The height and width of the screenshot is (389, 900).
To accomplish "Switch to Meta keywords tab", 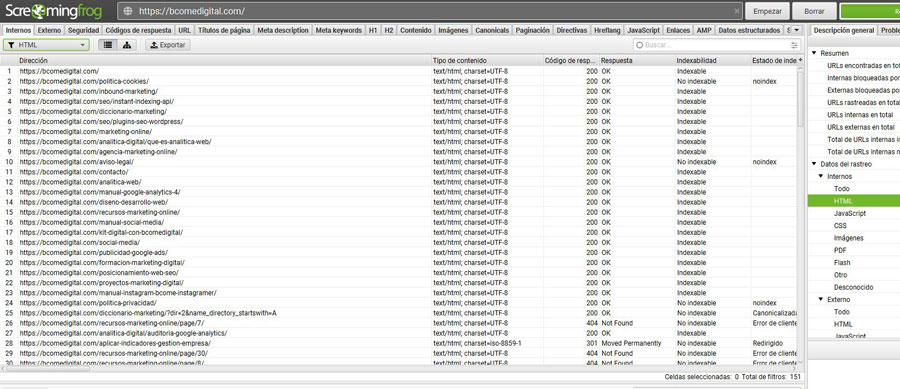I will [x=339, y=30].
